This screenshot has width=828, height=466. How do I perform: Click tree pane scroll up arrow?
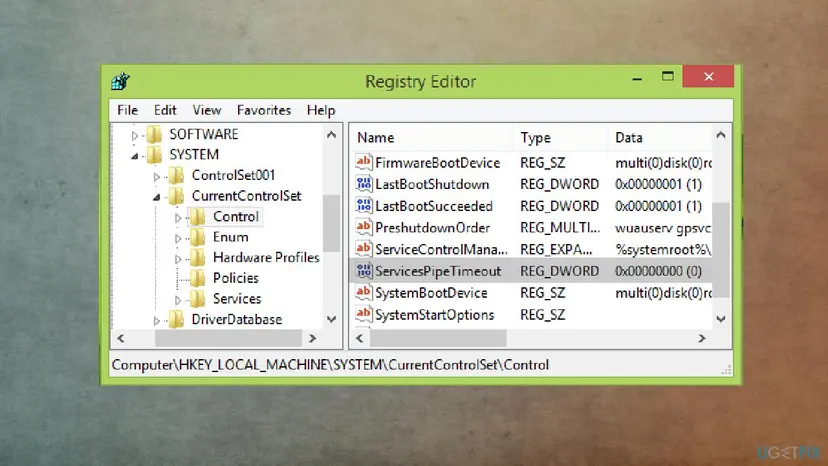click(x=332, y=135)
